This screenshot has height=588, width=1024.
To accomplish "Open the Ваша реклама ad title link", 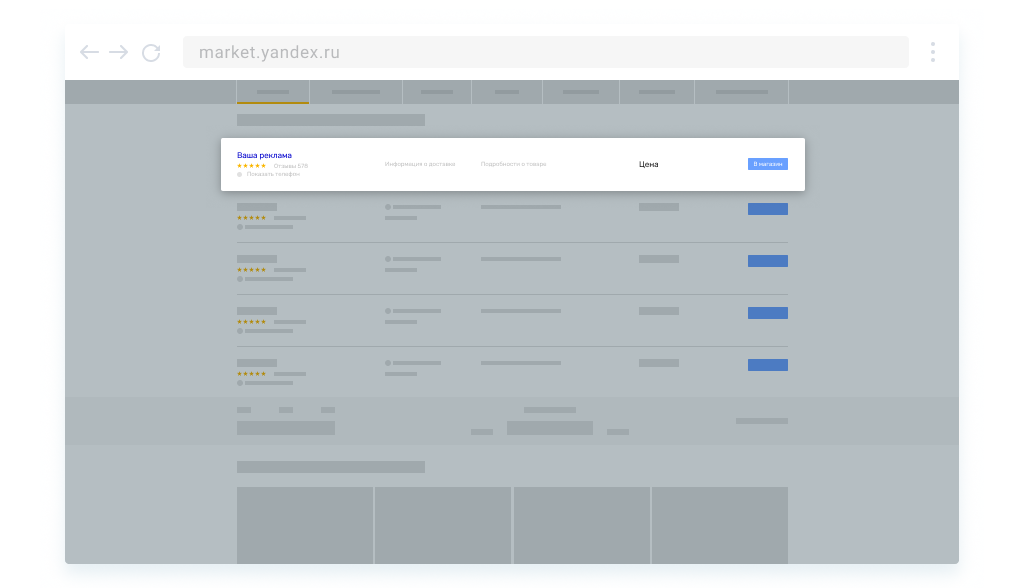I will [x=264, y=155].
